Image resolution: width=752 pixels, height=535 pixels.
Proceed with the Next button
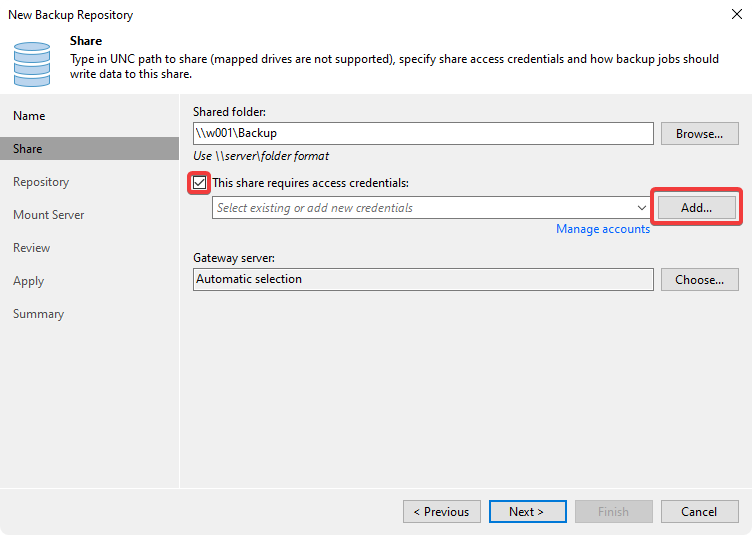[x=527, y=511]
